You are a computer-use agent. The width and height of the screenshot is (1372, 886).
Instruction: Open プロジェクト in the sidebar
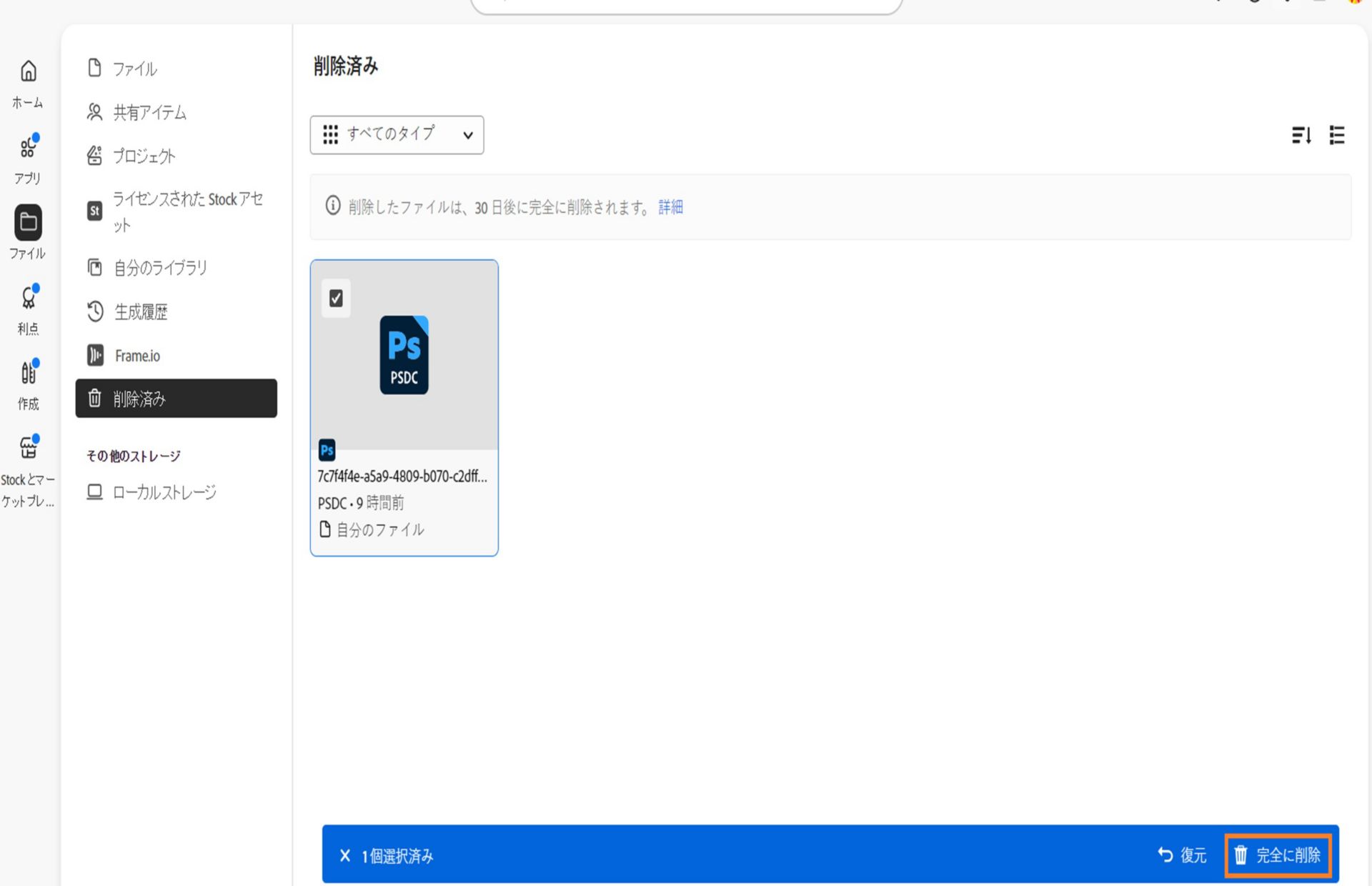pos(176,156)
